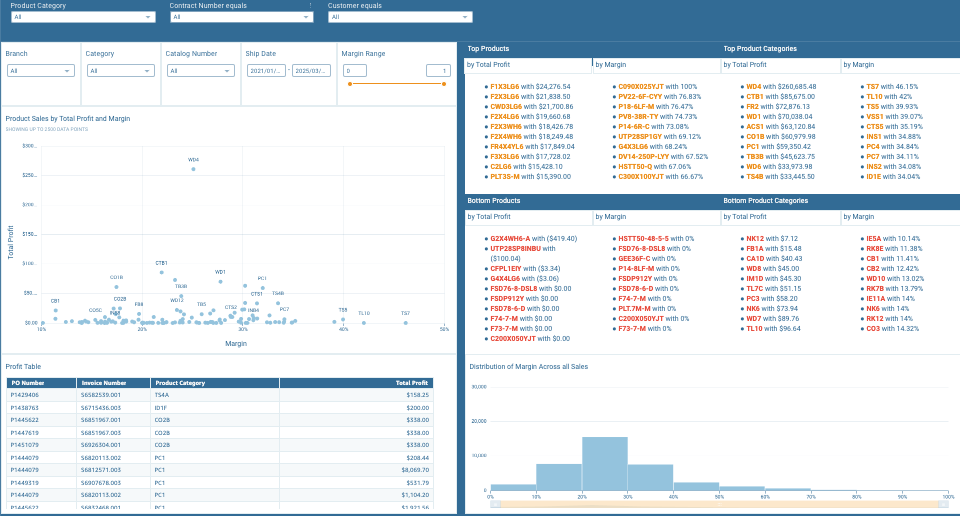Screen dimensions: 960x516
Task: Open the IE5A bottom margin category link
Action: (x=874, y=239)
